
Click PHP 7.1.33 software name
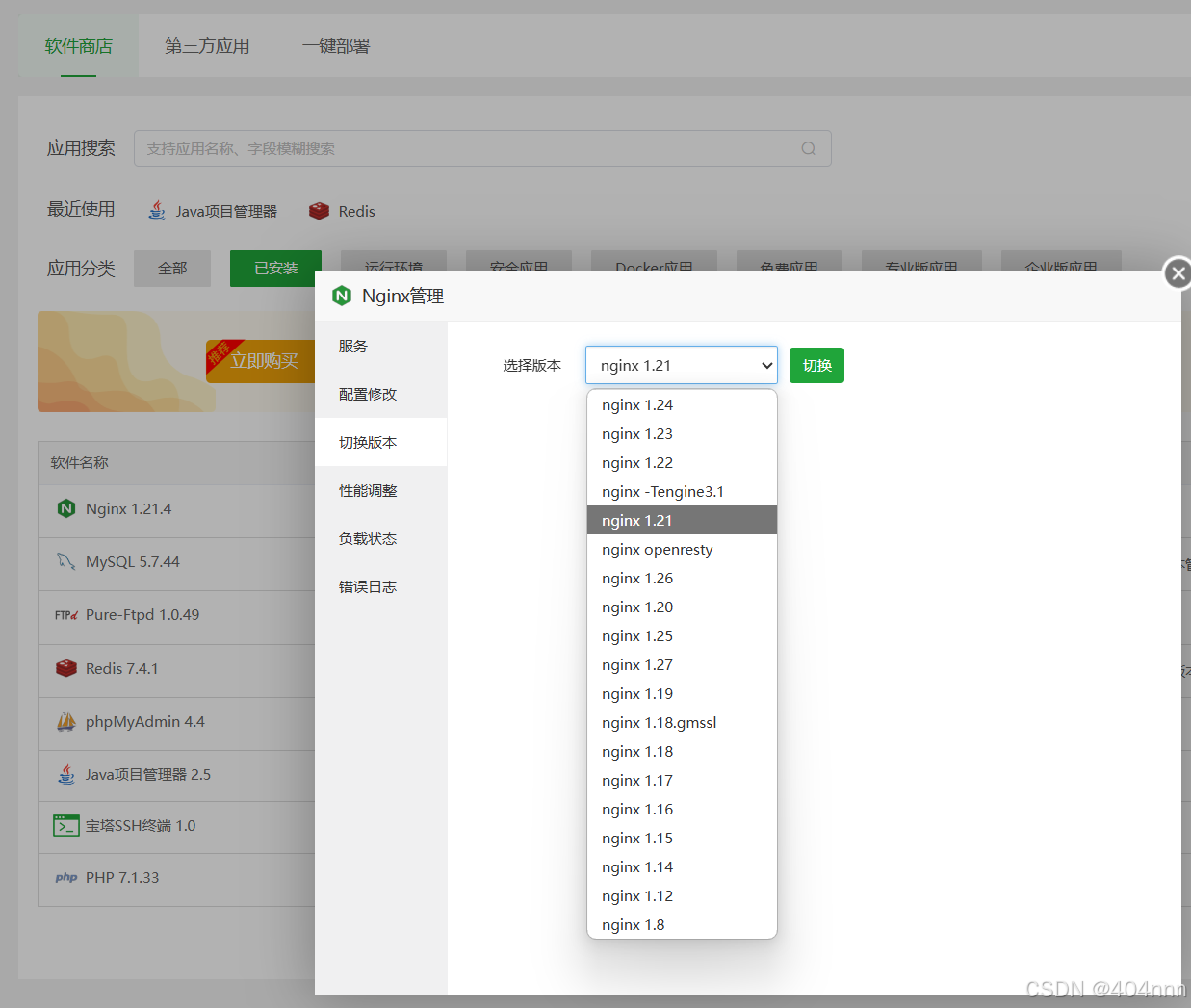point(122,878)
